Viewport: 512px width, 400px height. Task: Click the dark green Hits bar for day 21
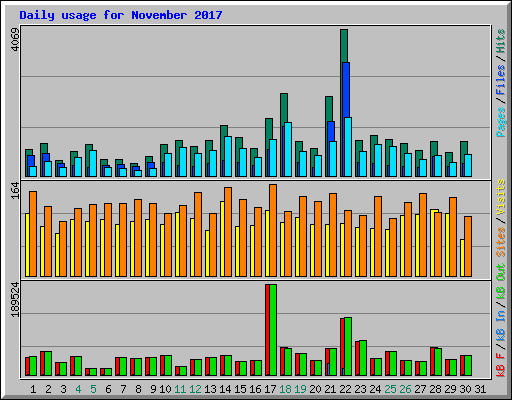(329, 109)
